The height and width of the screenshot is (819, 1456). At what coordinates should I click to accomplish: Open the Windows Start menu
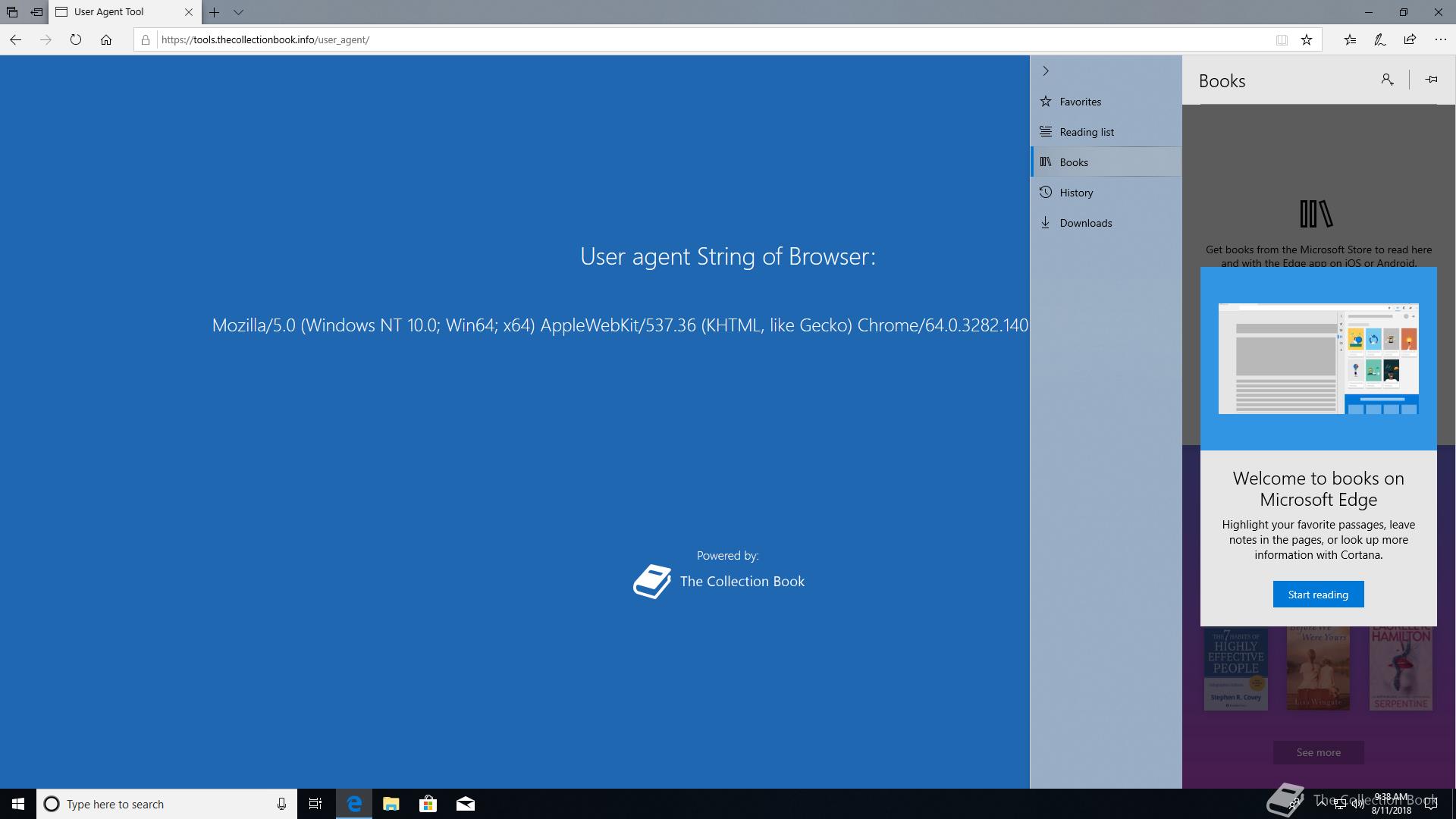tap(18, 804)
